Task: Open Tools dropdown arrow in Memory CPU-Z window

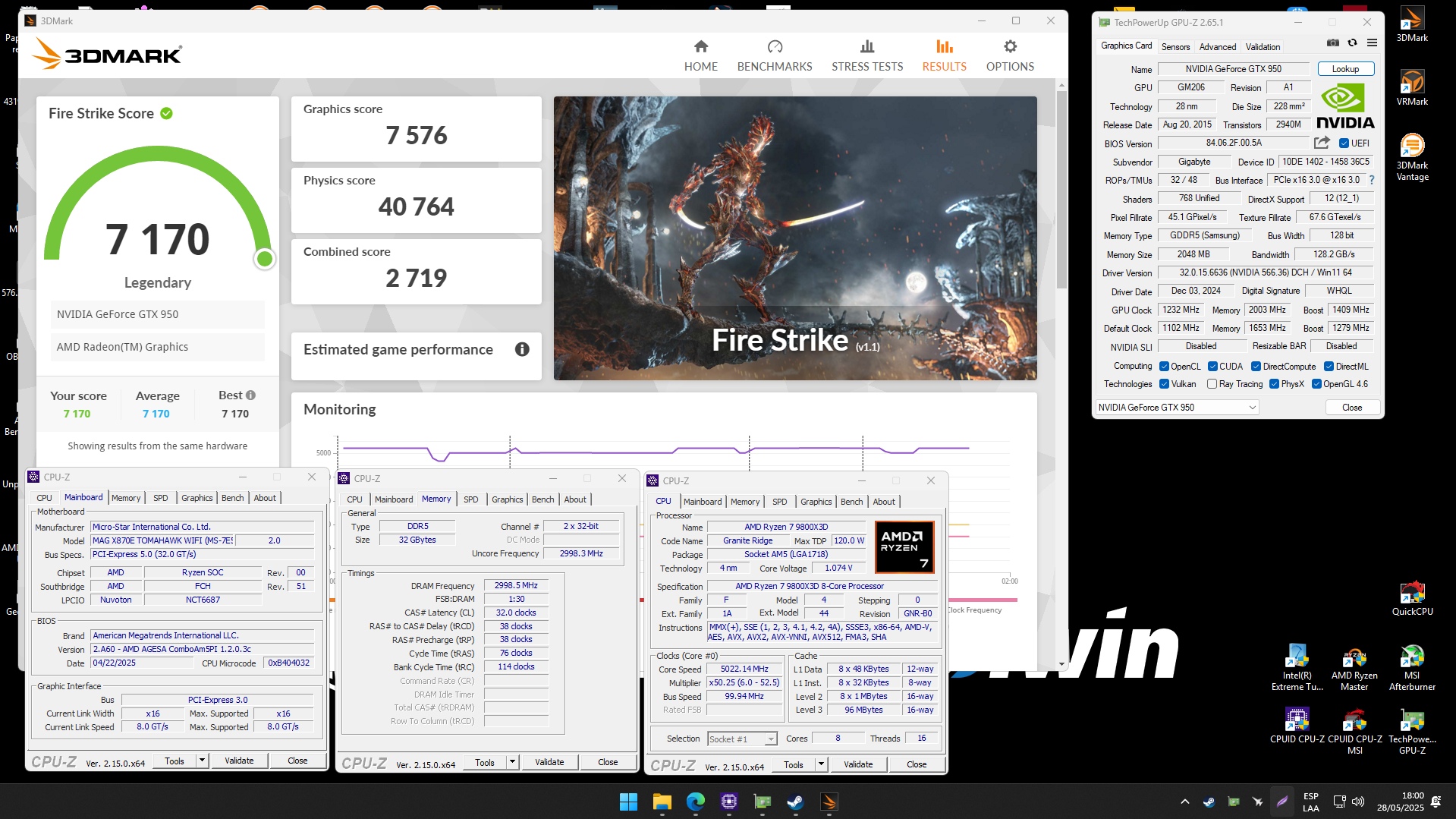Action: [512, 762]
